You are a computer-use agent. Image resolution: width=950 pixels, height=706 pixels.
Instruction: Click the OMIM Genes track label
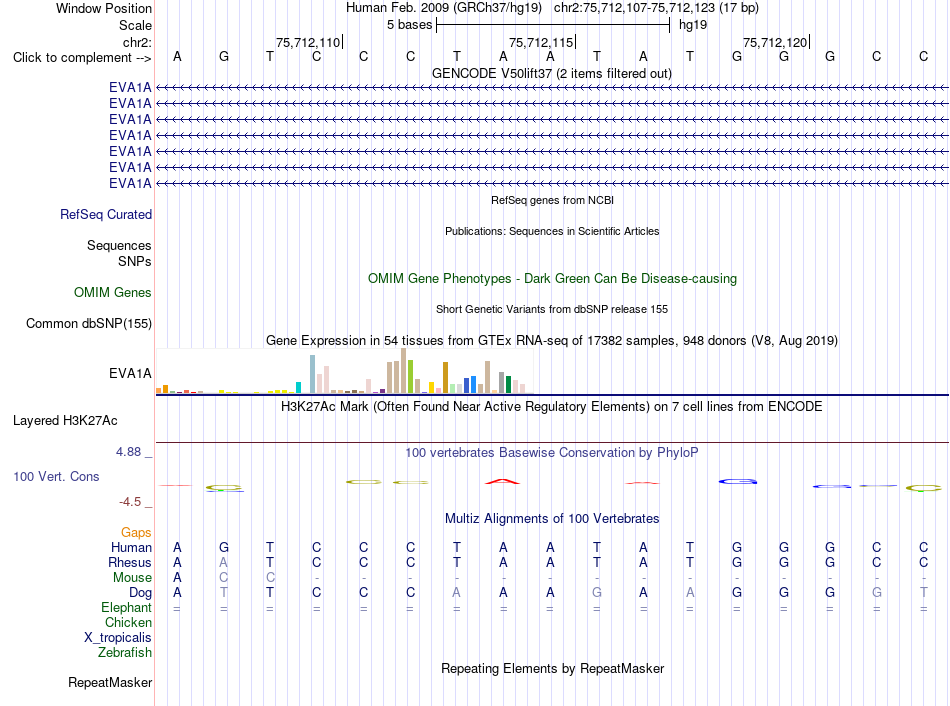[x=113, y=293]
